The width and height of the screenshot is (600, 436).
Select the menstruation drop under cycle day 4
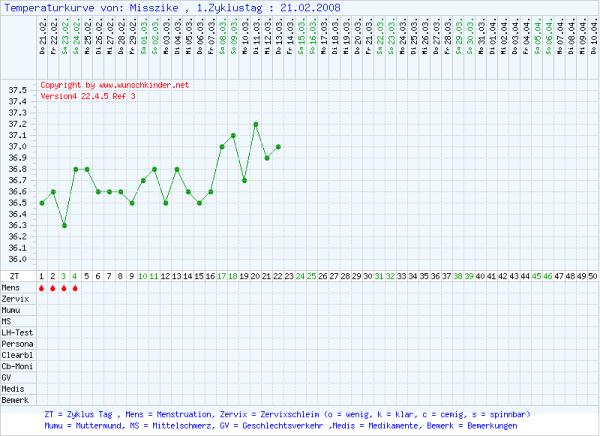point(75,288)
